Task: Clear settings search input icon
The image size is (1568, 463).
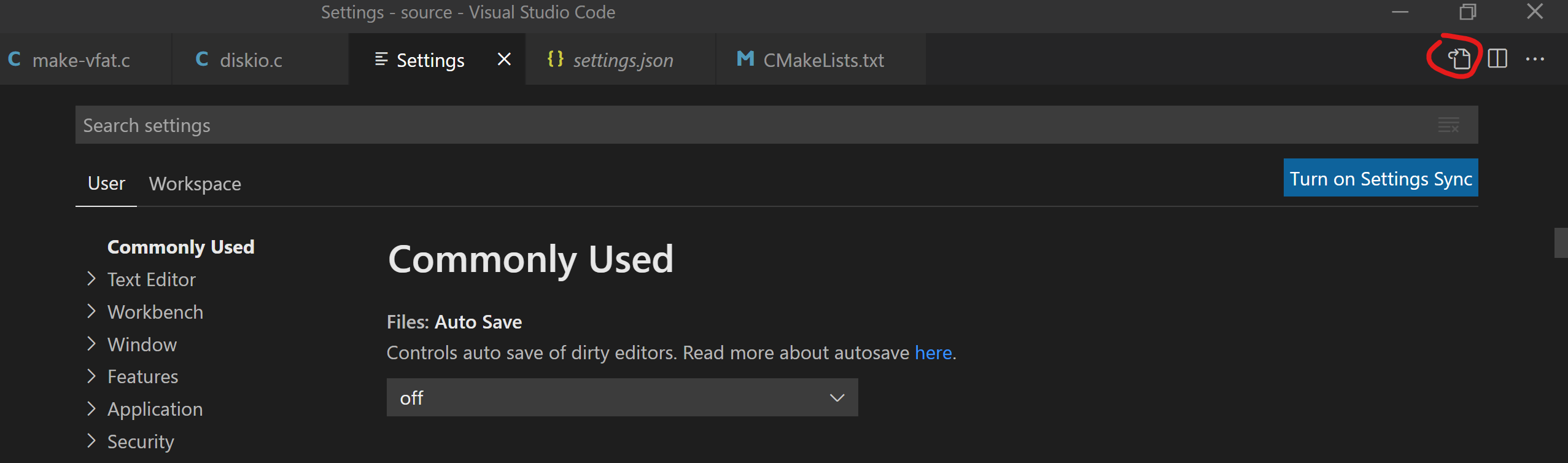Action: (x=1448, y=125)
